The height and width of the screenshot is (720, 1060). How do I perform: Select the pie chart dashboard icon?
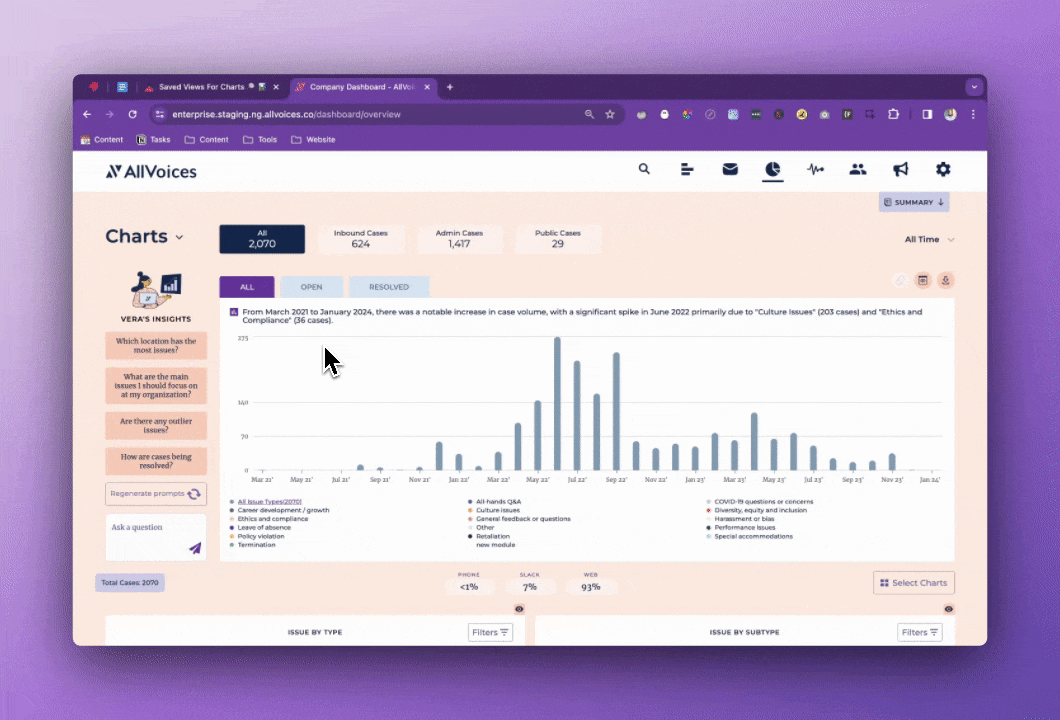(772, 169)
